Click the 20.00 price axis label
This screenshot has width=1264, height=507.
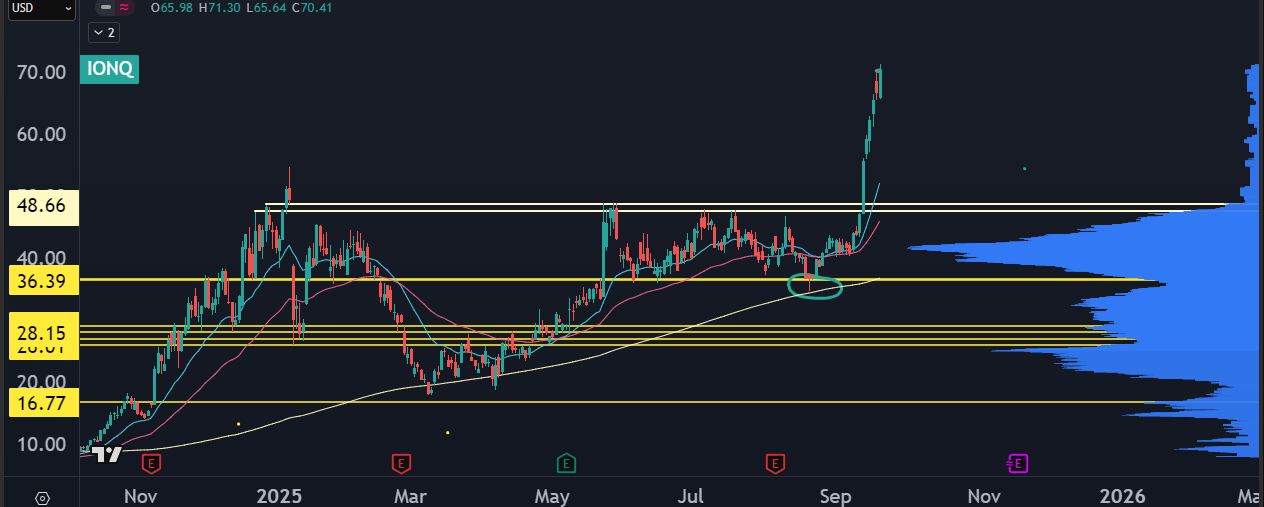point(41,382)
